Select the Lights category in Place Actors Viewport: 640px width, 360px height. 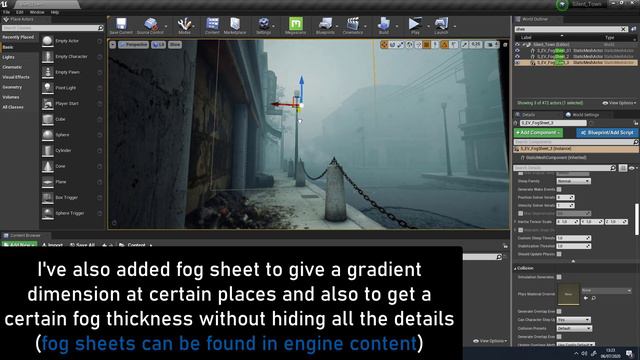point(9,57)
